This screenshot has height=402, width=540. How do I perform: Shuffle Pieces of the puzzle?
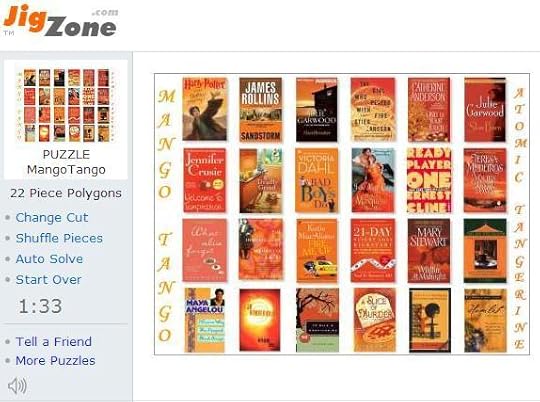[59, 238]
